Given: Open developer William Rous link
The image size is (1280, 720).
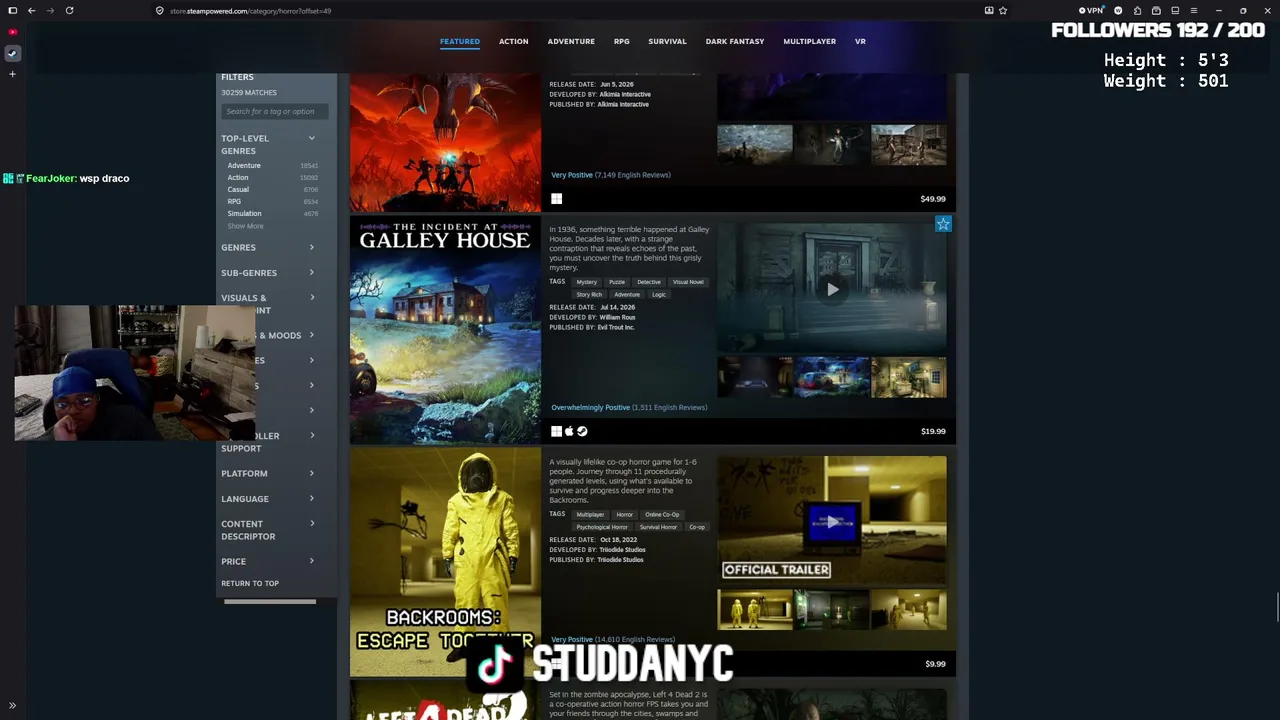Looking at the screenshot, I should (x=617, y=317).
